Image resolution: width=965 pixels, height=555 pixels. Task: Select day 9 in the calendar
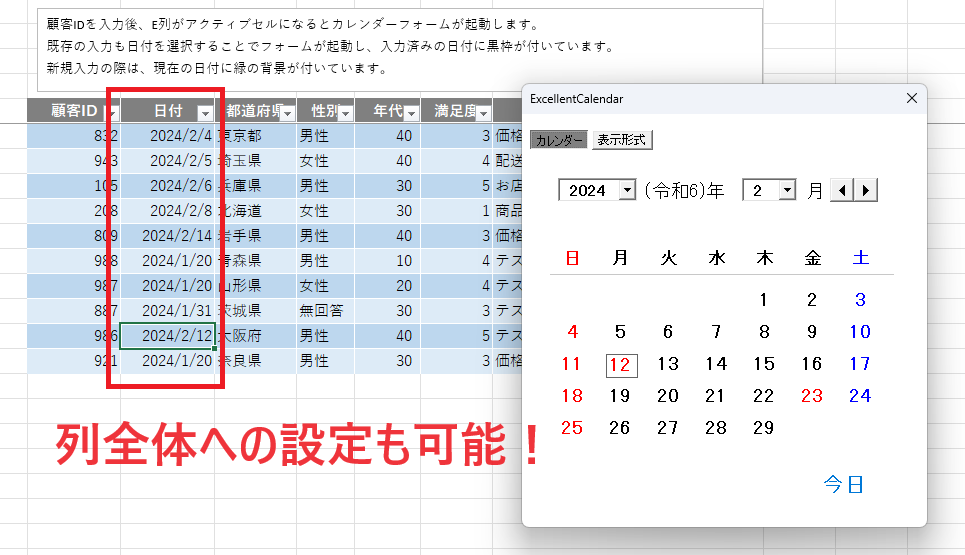pos(812,332)
